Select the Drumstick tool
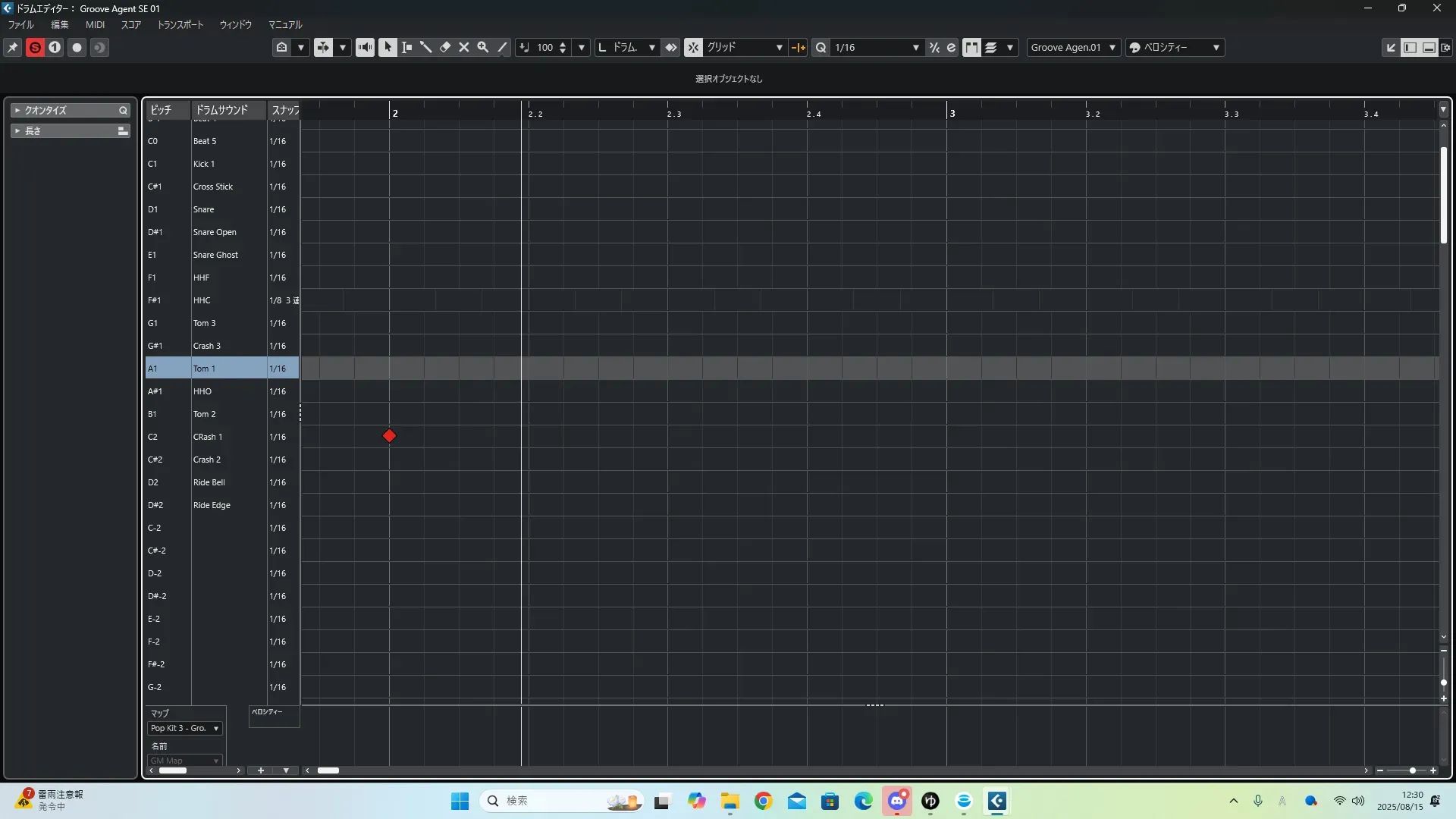Image resolution: width=1456 pixels, height=819 pixels. 426,47
